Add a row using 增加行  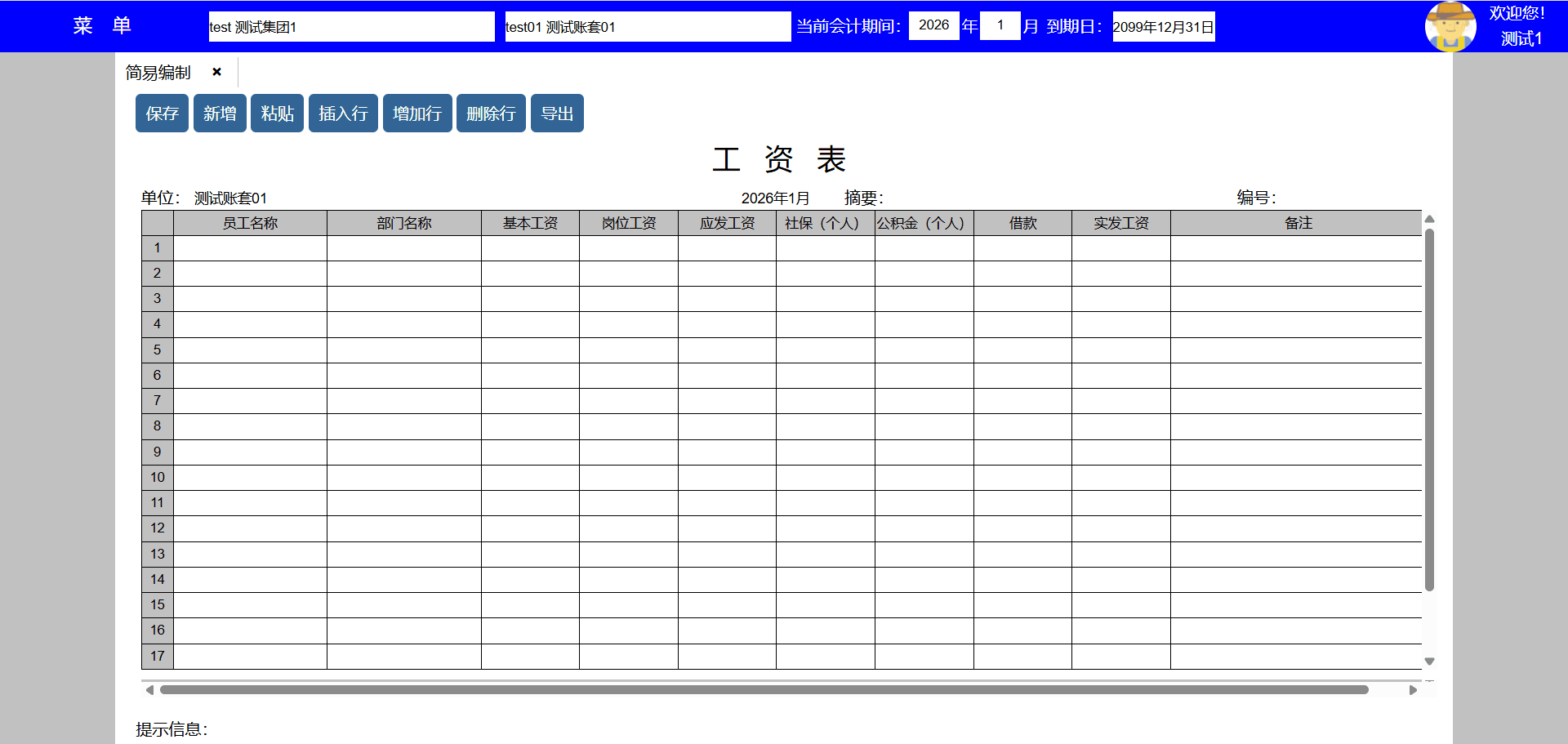[416, 114]
